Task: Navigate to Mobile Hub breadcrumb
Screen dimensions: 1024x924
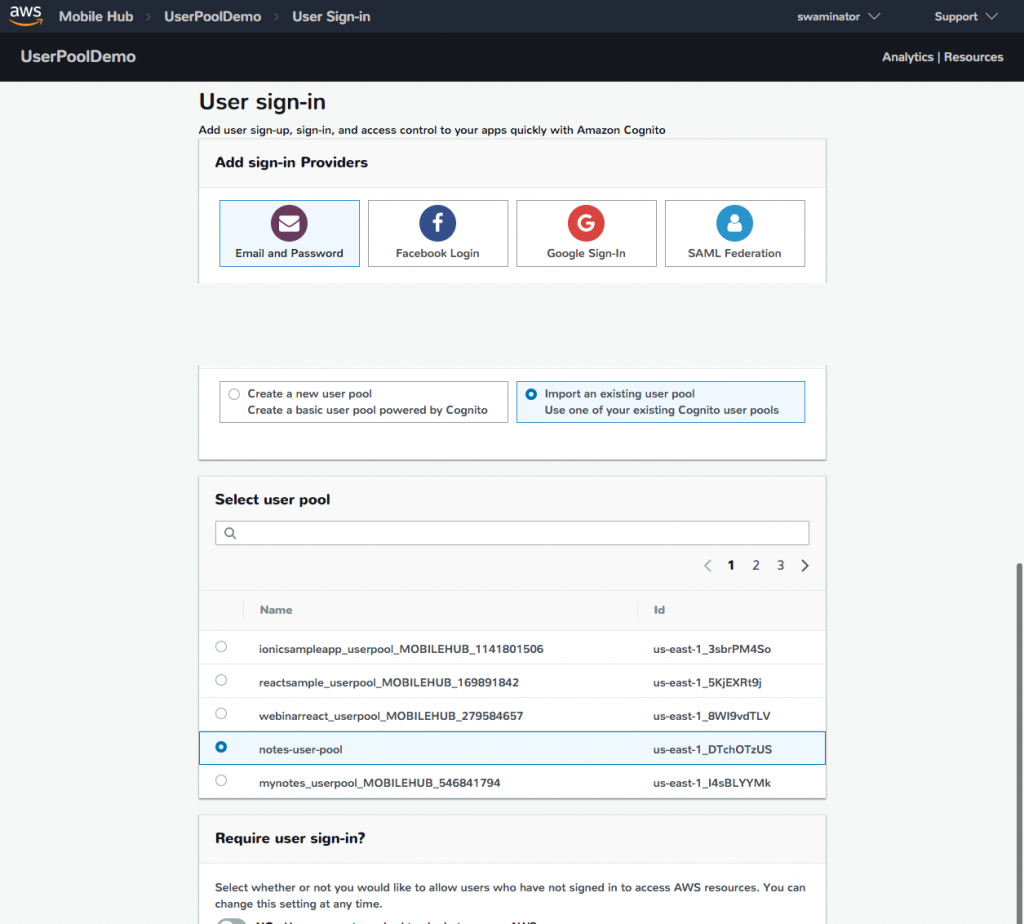Action: [96, 16]
